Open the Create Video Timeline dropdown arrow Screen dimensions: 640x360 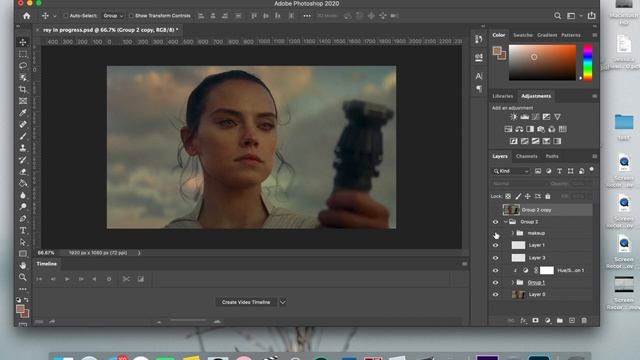click(282, 302)
